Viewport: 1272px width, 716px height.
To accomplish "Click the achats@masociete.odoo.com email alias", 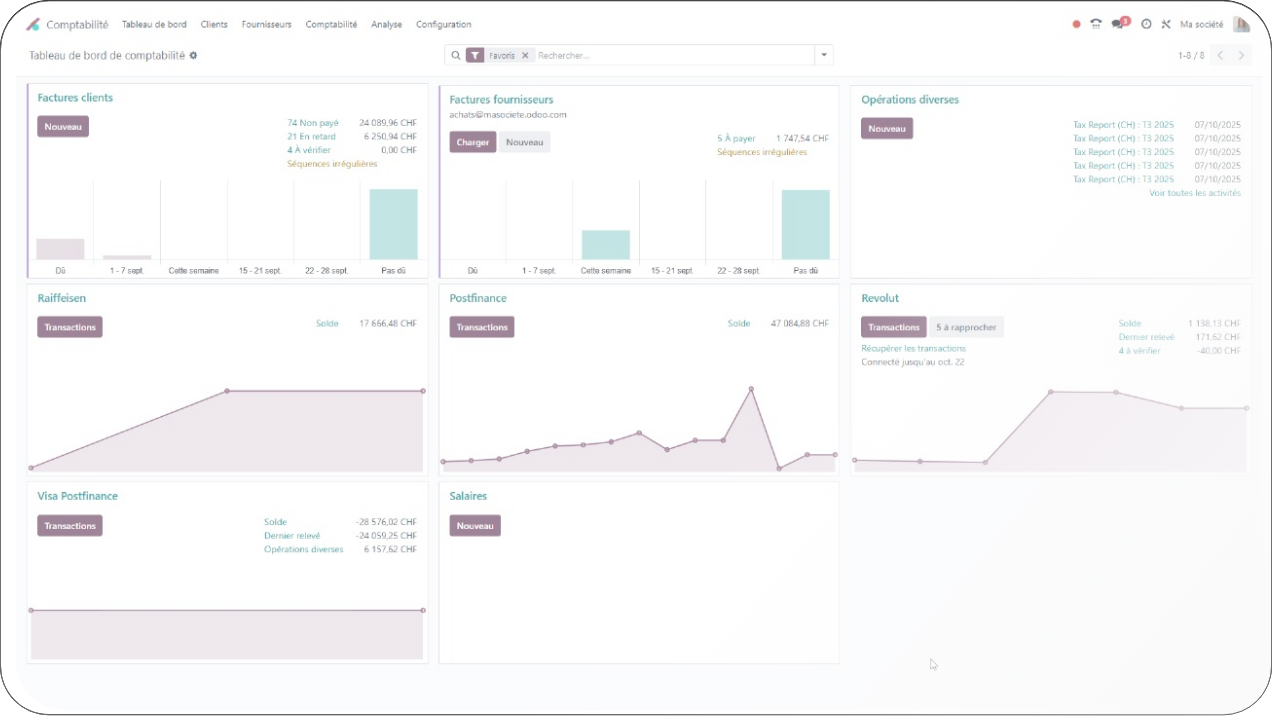I will tap(508, 115).
